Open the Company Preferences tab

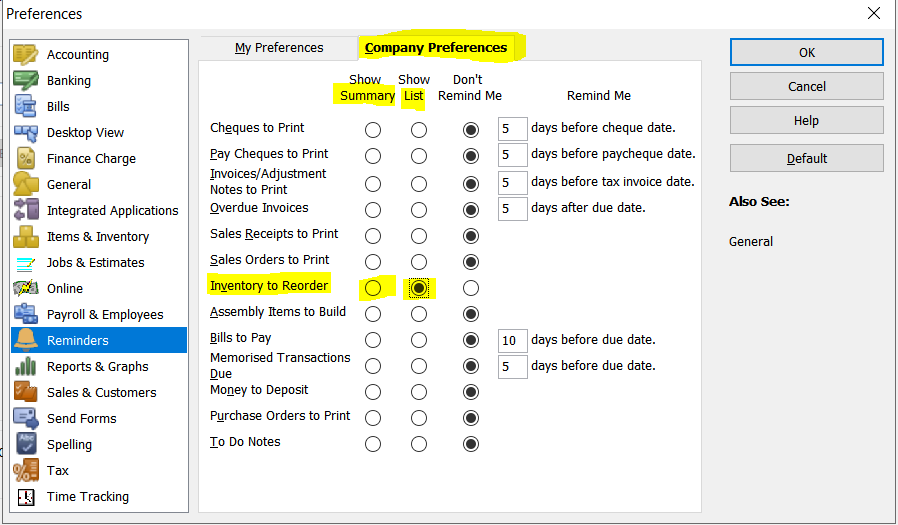coord(436,48)
